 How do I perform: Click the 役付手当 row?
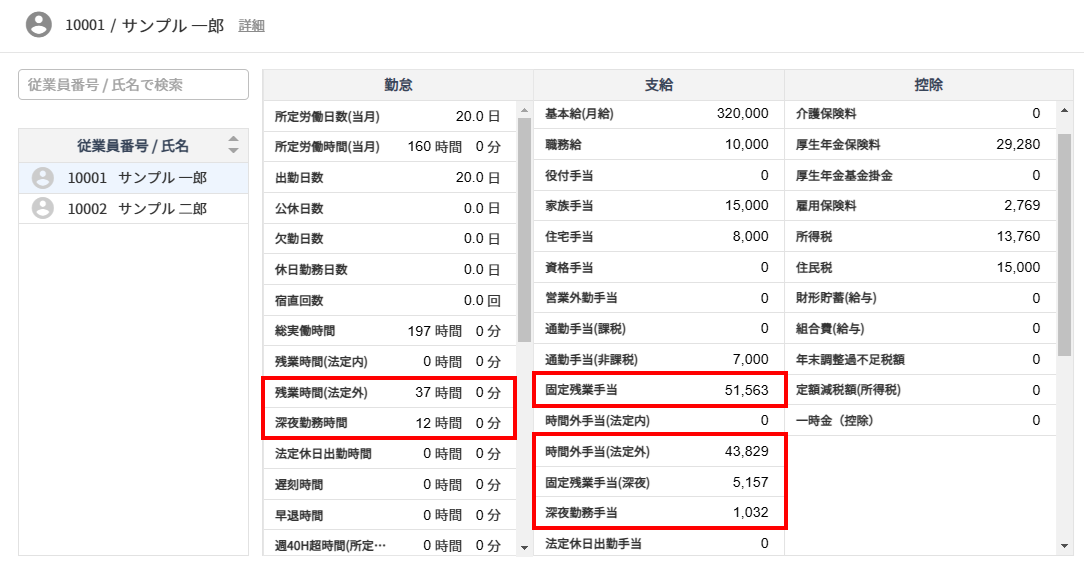point(659,175)
